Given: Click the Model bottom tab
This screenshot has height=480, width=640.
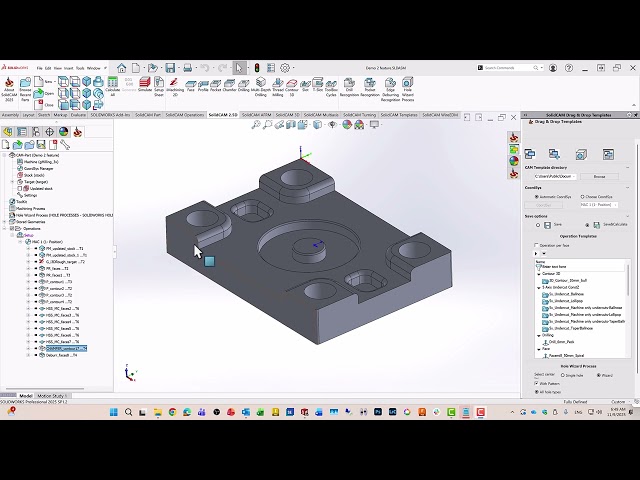Looking at the screenshot, I should pyautogui.click(x=26, y=396).
